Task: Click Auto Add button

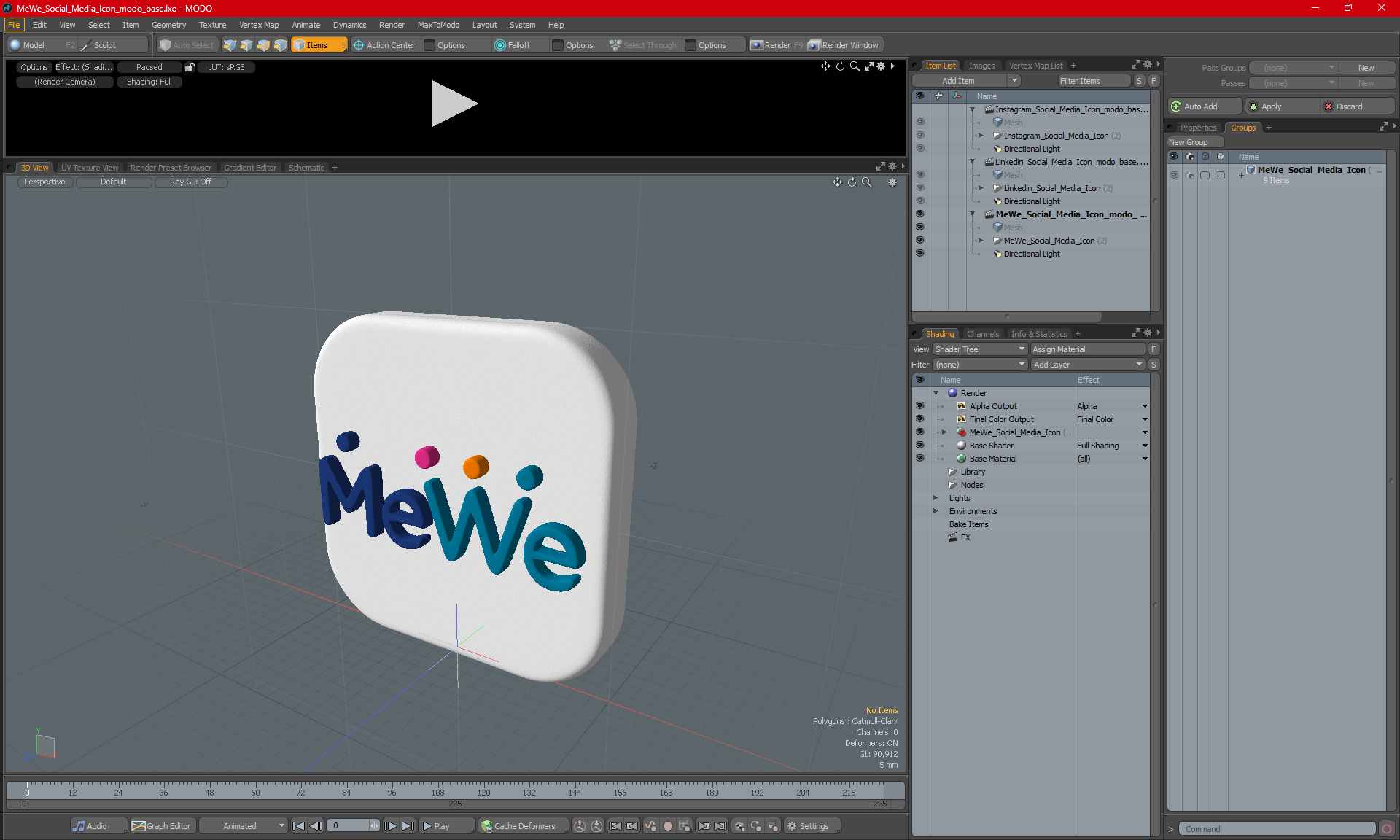Action: click(1205, 106)
